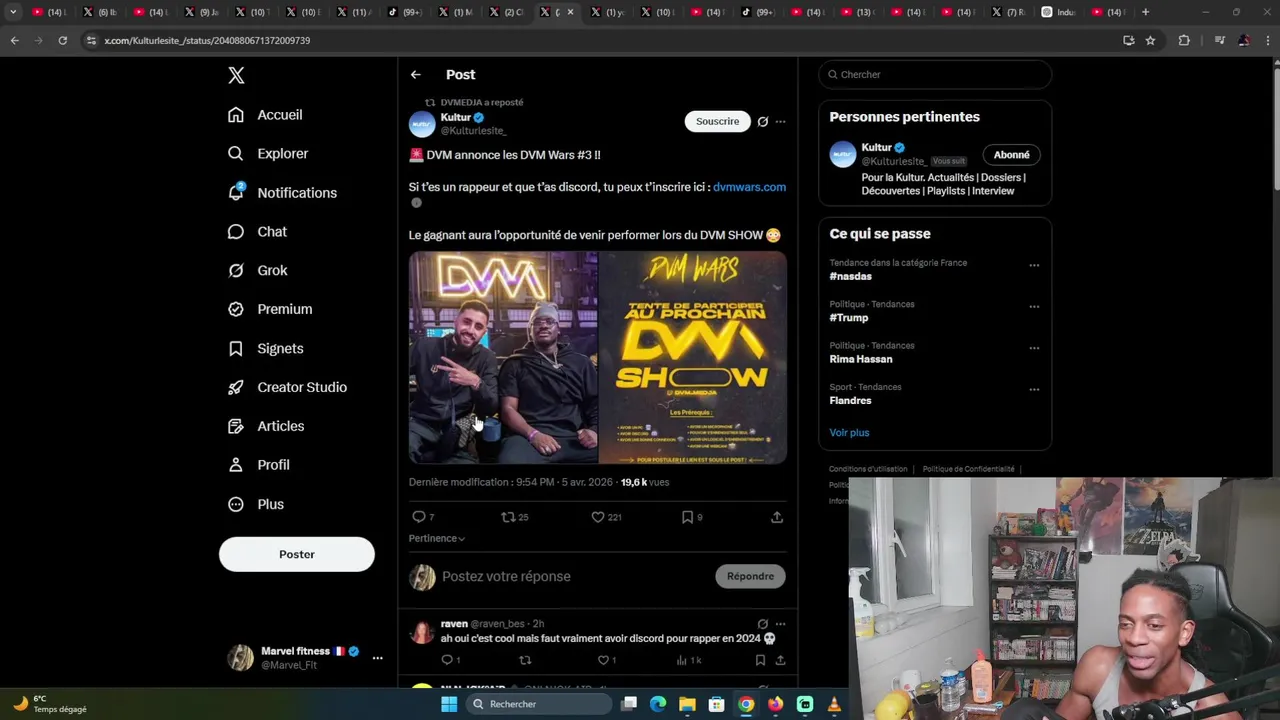This screenshot has width=1280, height=720.
Task: Open Creator Studio
Action: point(287,388)
